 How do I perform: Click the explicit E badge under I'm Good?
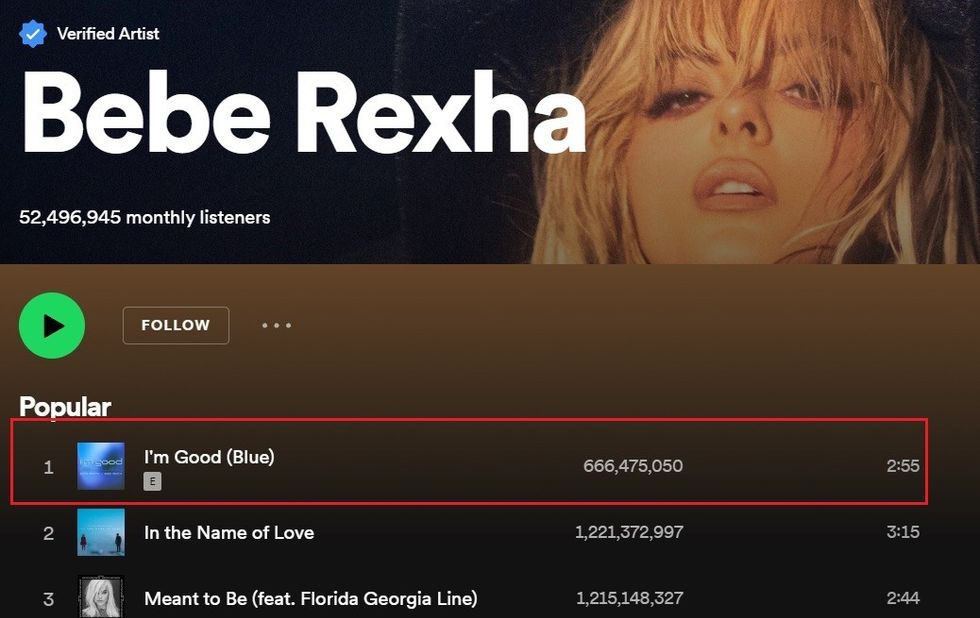[152, 481]
